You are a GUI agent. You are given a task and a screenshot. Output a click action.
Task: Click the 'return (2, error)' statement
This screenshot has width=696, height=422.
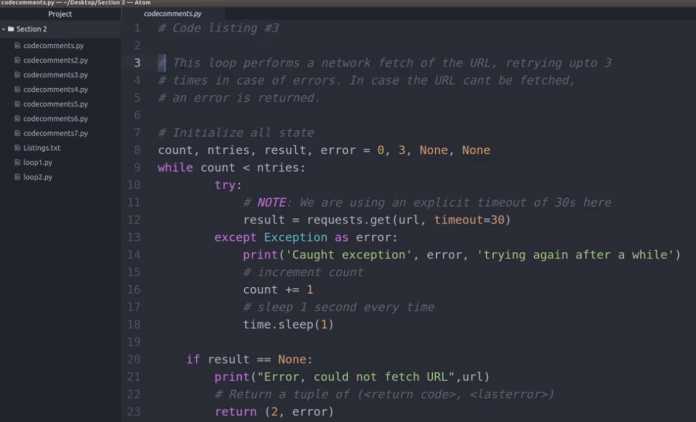click(x=274, y=412)
